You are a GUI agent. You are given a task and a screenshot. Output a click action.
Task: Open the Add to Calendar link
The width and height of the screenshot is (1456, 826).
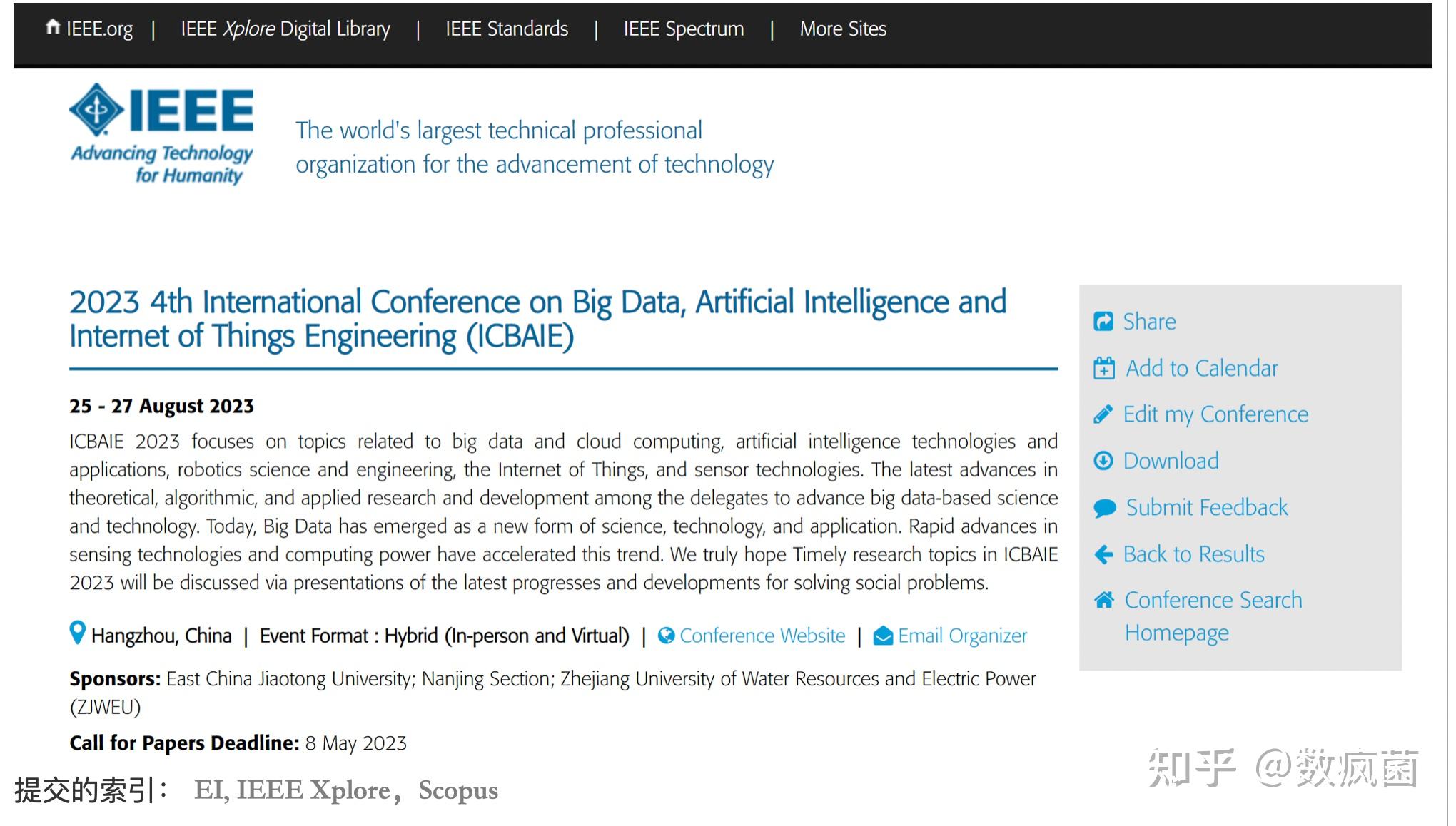(1201, 368)
